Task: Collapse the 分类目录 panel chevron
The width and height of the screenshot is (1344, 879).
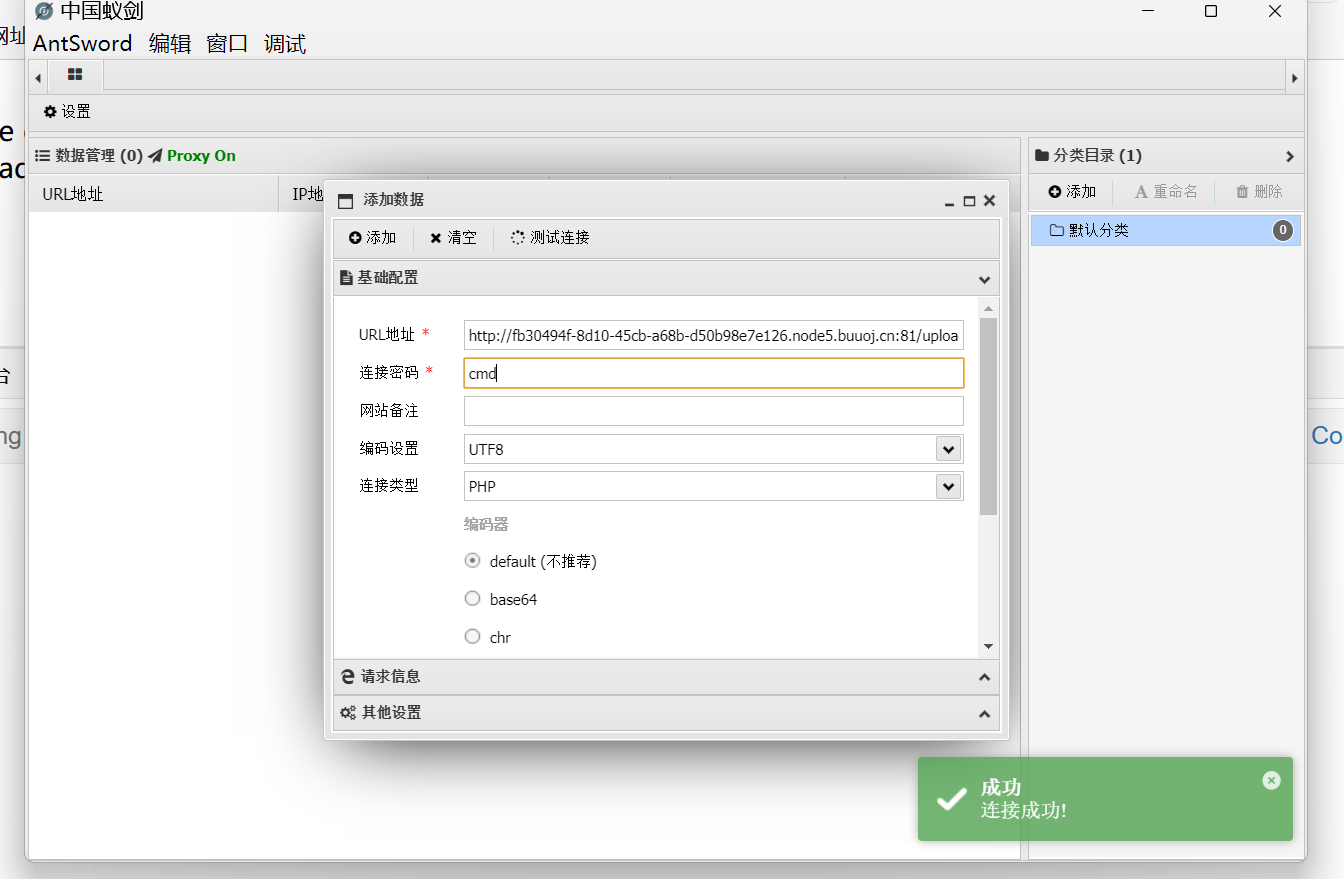Action: 1289,156
